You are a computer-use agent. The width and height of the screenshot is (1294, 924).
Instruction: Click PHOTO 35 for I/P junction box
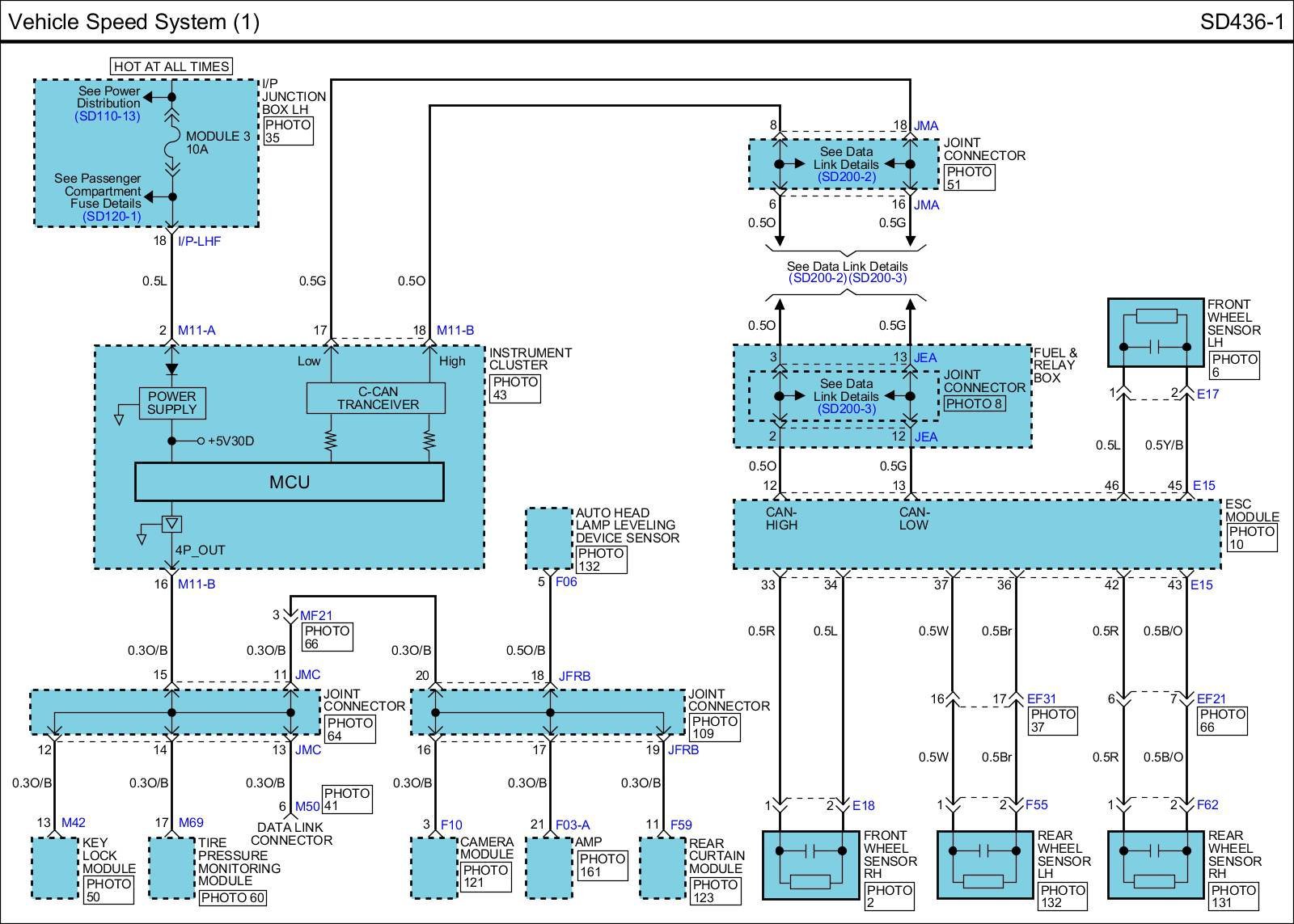coord(288,131)
